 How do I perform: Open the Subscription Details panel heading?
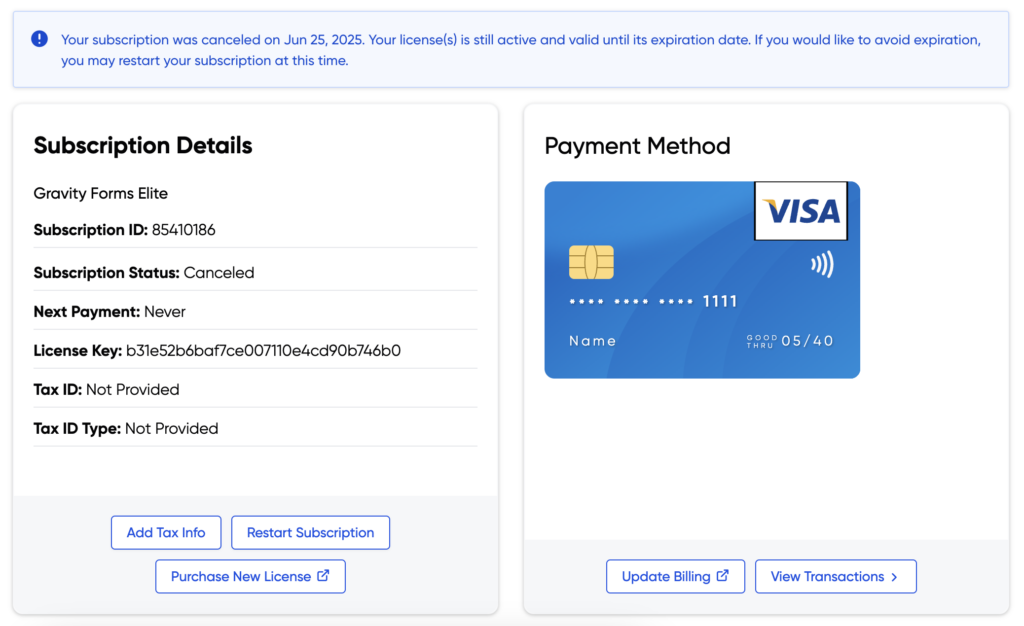(x=142, y=145)
